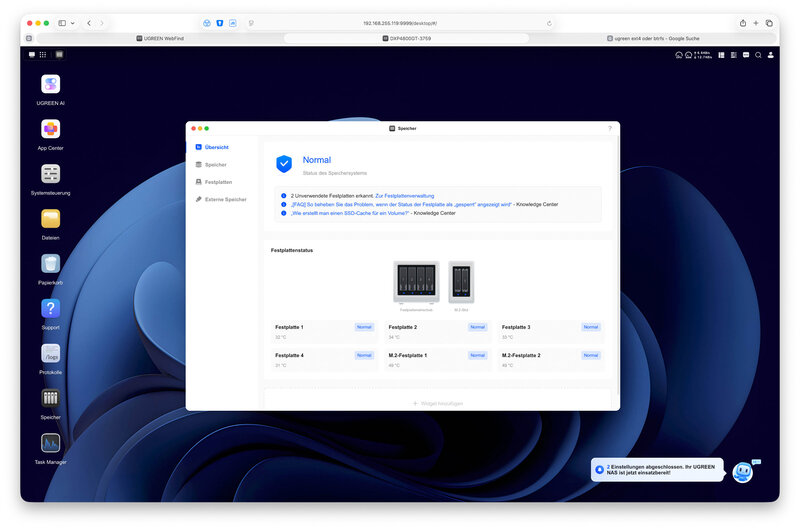Viewport: 800px width, 529px height.
Task: Open the Papierkorb trash icon
Action: [50, 264]
